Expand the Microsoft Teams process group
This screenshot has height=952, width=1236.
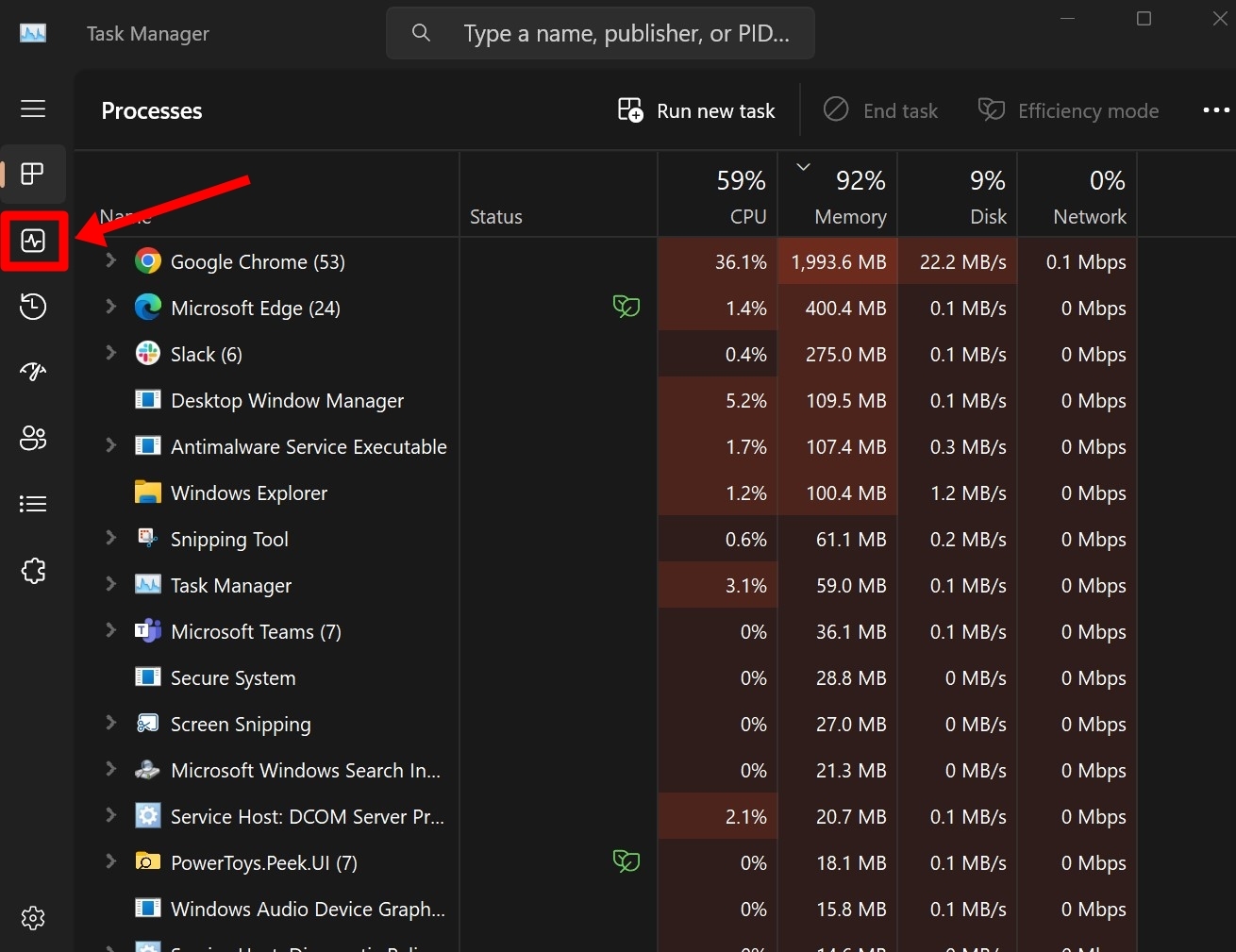pos(110,630)
